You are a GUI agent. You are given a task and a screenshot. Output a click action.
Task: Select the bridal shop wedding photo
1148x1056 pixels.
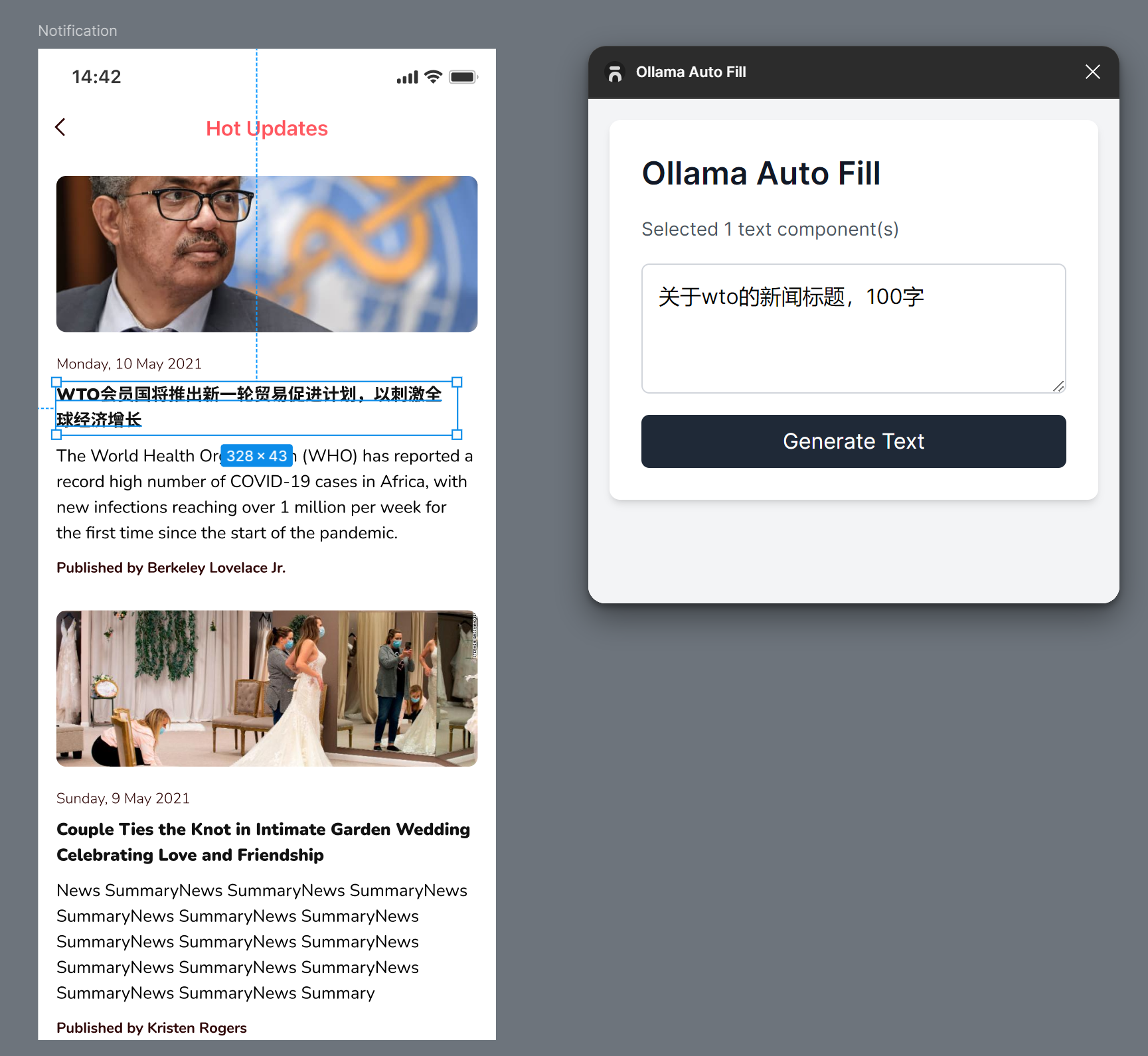click(267, 689)
